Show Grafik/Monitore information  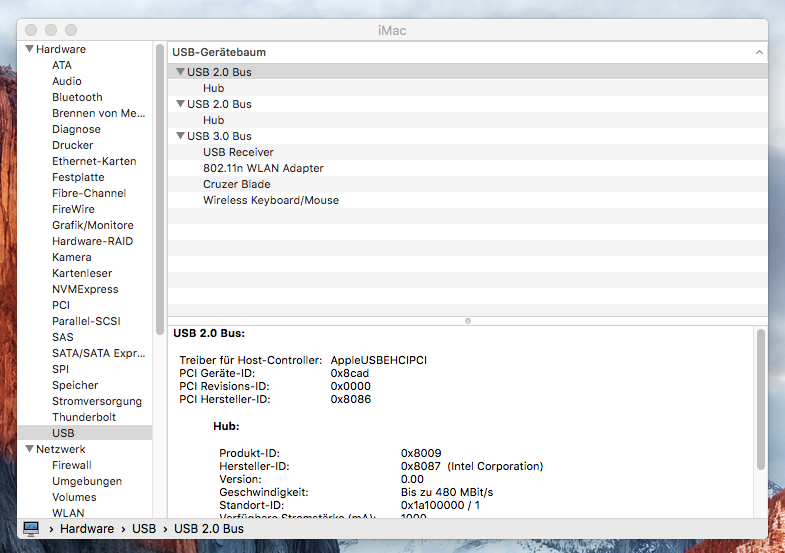click(x=92, y=225)
